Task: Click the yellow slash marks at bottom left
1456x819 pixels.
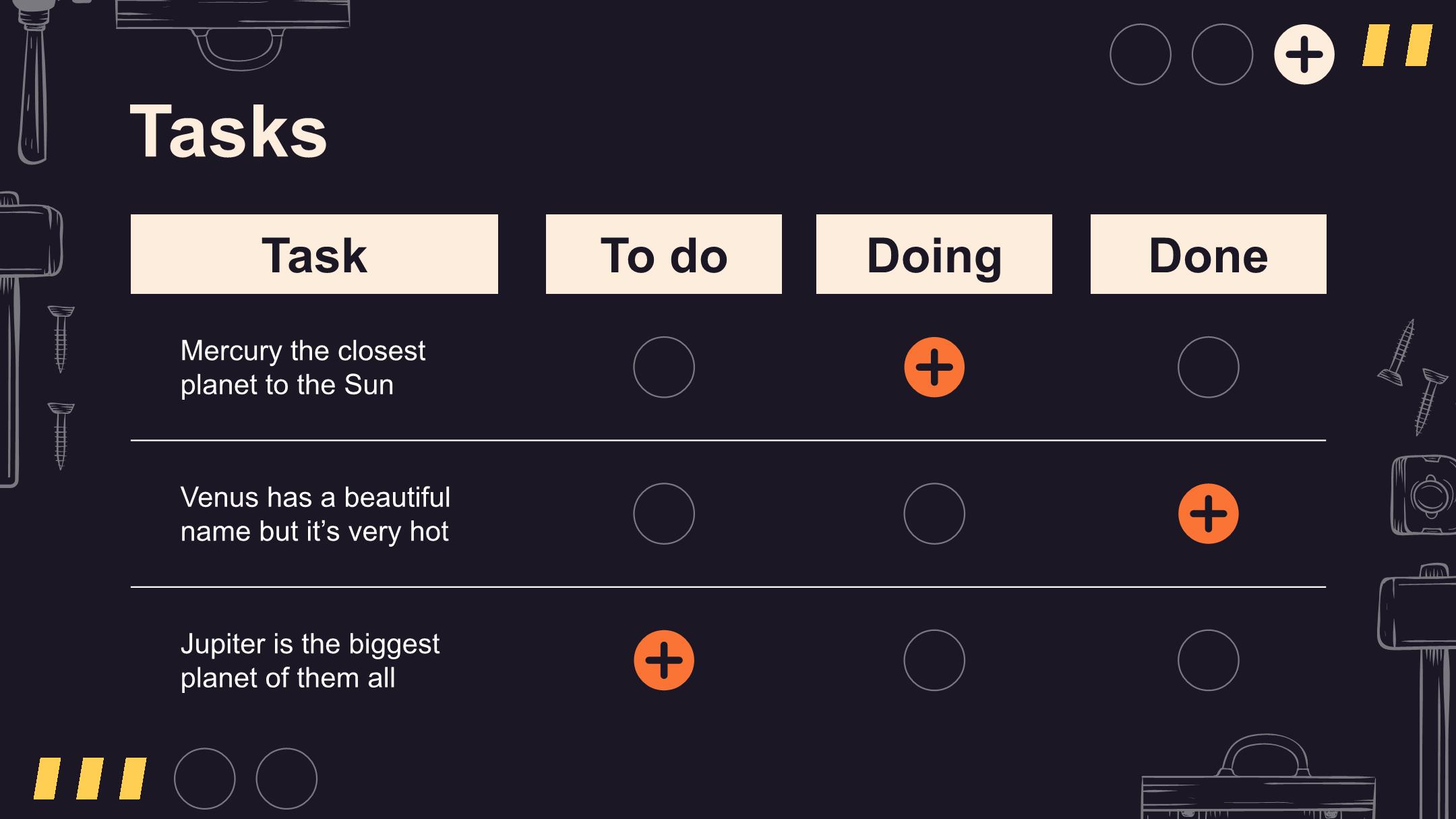Action: [x=90, y=779]
